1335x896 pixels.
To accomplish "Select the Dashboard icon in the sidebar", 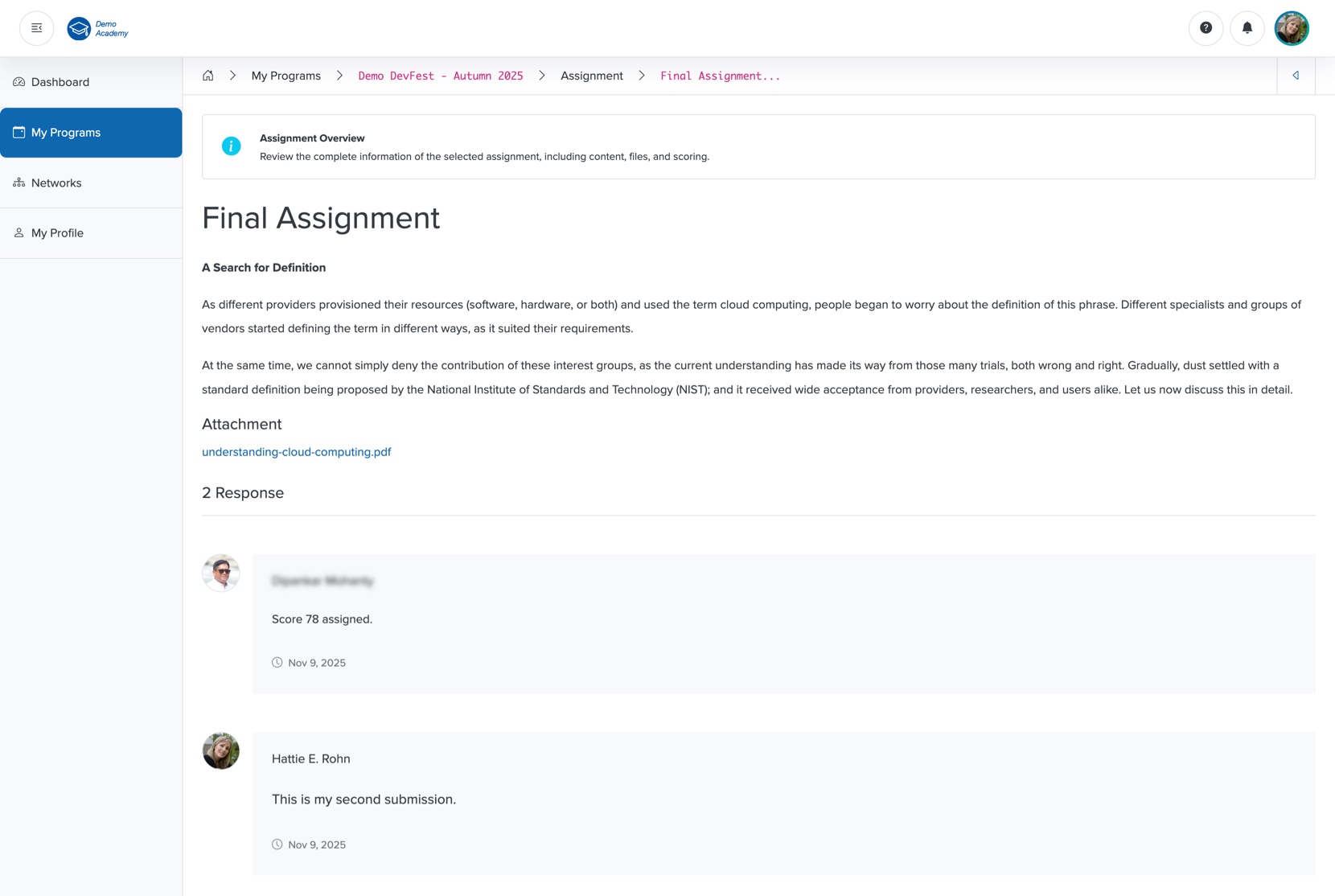I will point(18,81).
